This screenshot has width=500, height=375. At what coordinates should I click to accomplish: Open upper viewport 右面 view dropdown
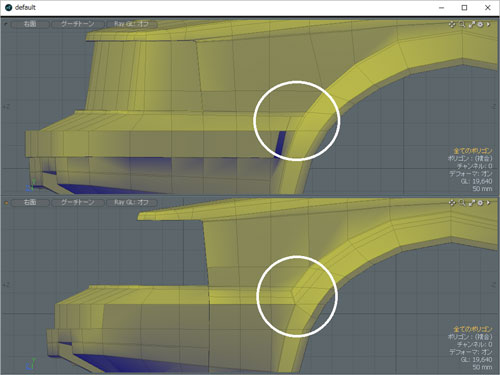(30, 24)
